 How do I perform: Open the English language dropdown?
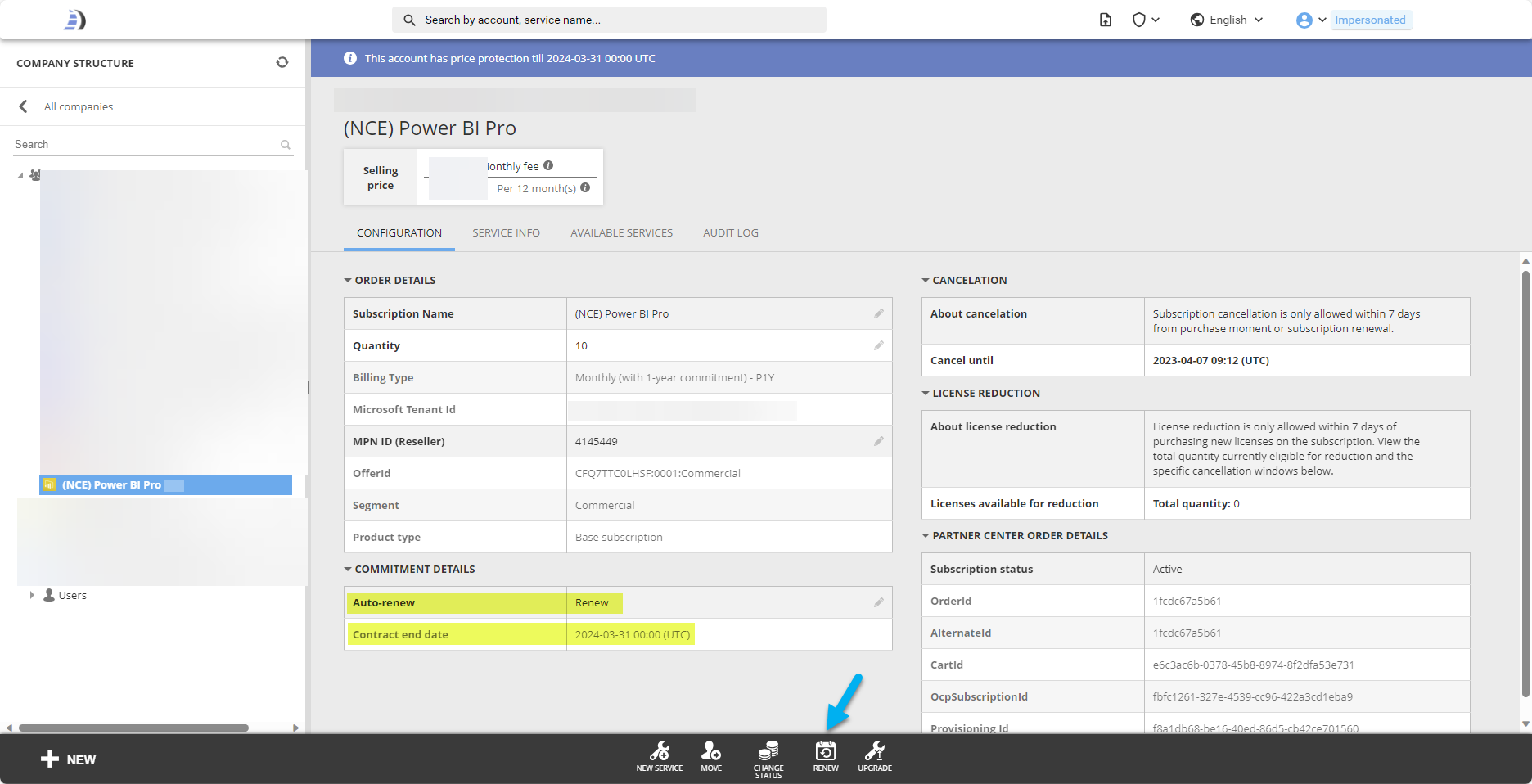coord(1227,20)
